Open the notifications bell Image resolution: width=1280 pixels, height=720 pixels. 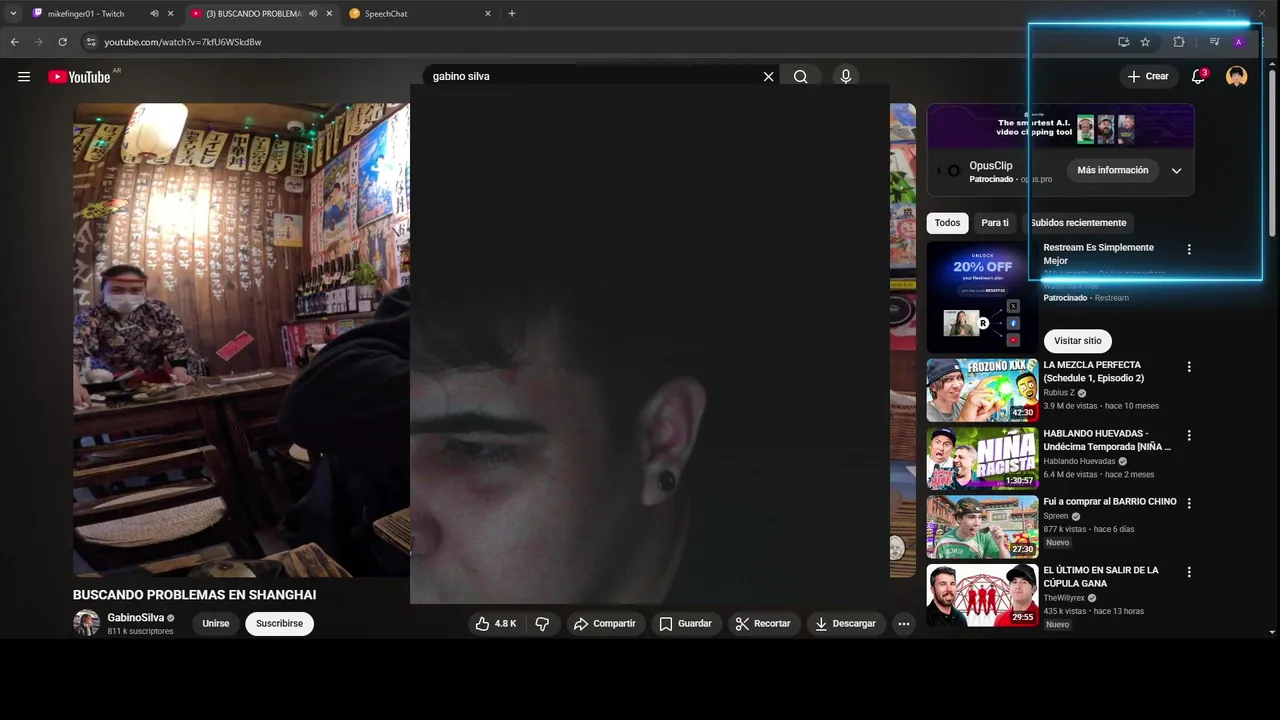[1198, 76]
